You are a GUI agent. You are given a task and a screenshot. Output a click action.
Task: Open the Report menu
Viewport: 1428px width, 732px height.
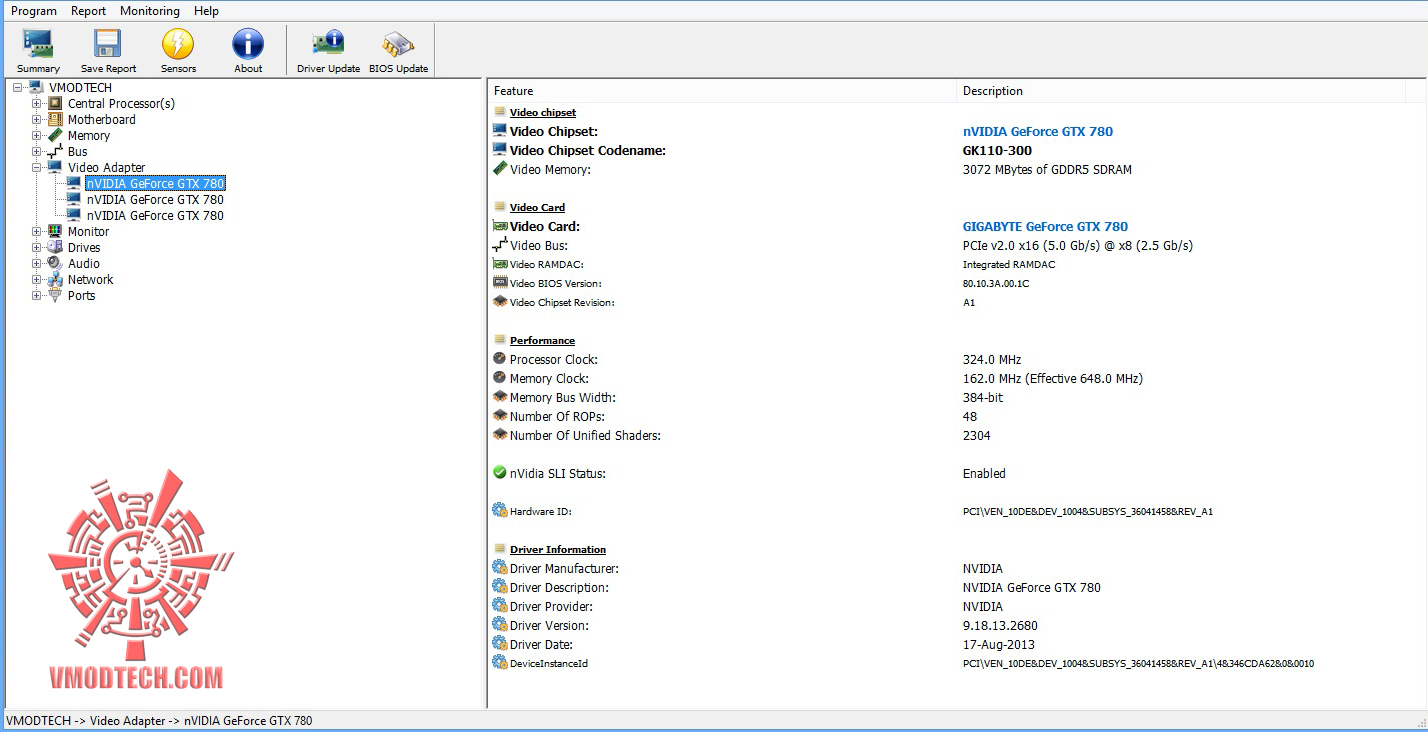tap(89, 11)
